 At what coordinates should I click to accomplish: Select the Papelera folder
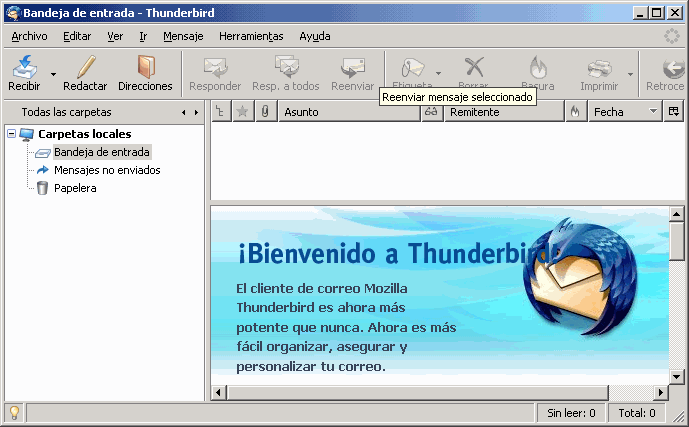click(x=75, y=188)
